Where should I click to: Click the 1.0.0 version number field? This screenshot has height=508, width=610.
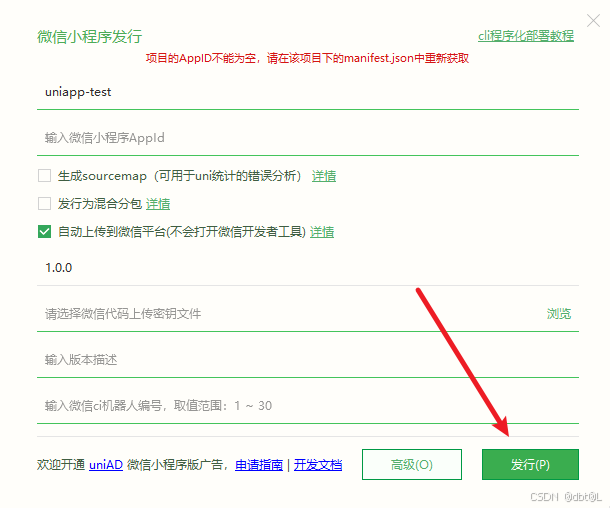point(308,268)
